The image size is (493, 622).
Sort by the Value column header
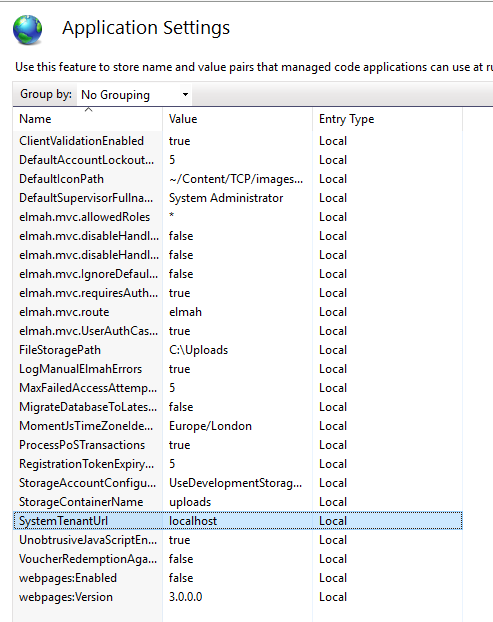click(x=237, y=119)
